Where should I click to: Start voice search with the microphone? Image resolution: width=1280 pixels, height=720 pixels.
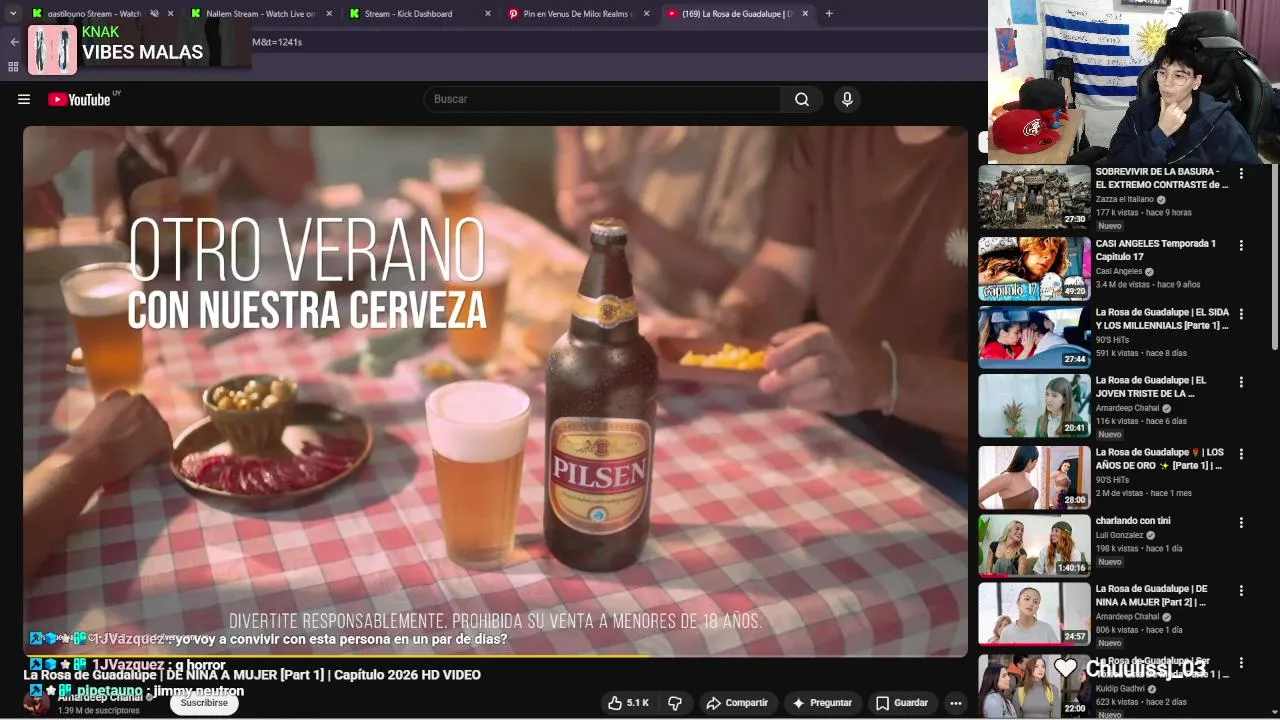[x=847, y=99]
